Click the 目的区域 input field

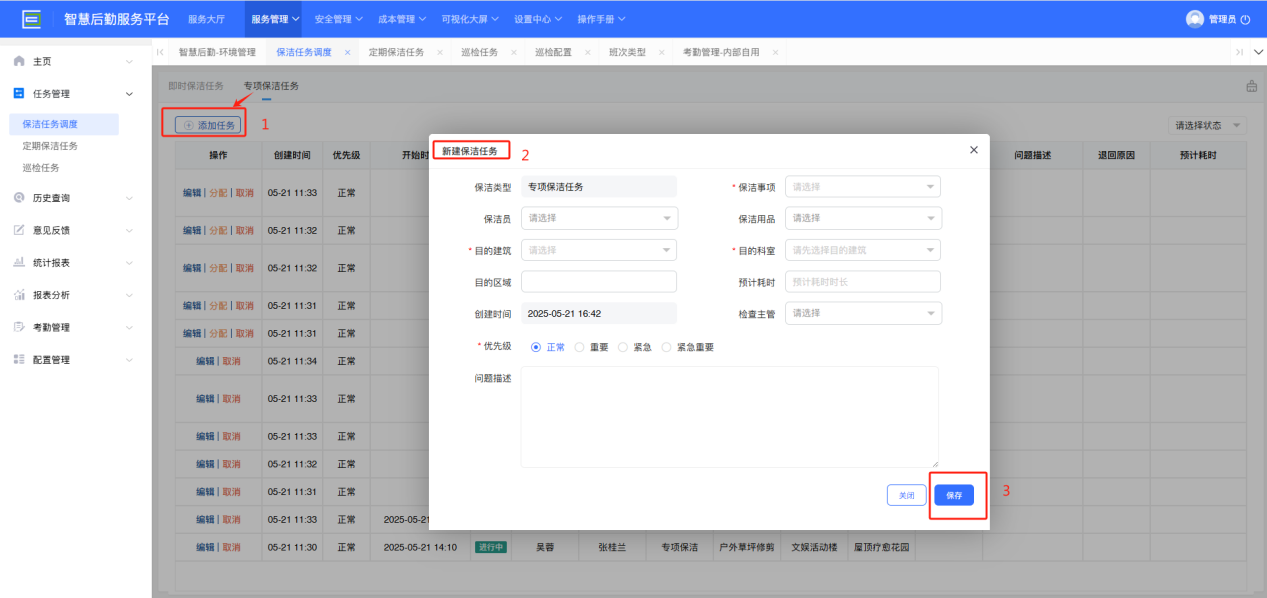[x=599, y=282]
